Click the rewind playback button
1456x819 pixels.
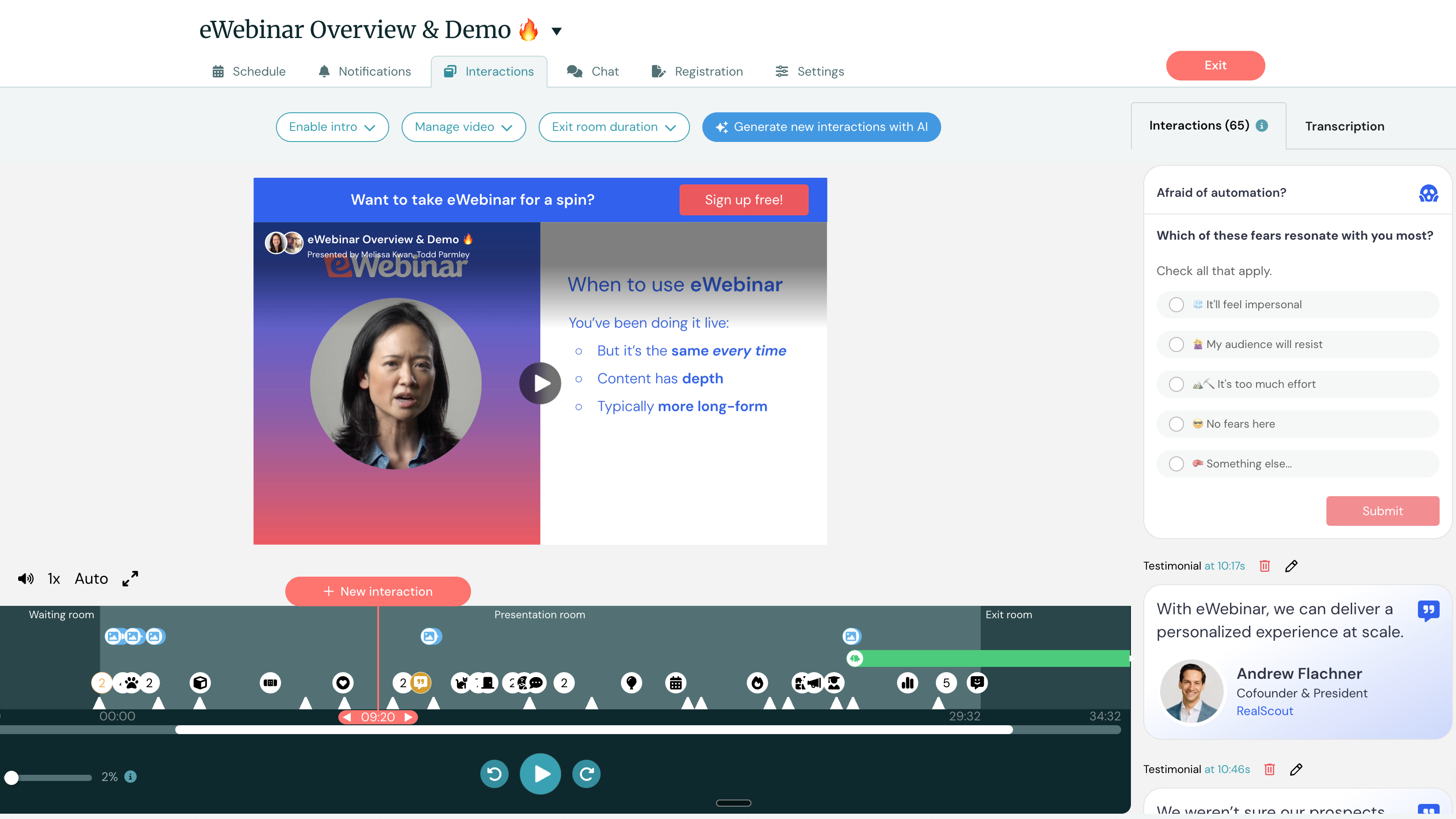tap(494, 774)
